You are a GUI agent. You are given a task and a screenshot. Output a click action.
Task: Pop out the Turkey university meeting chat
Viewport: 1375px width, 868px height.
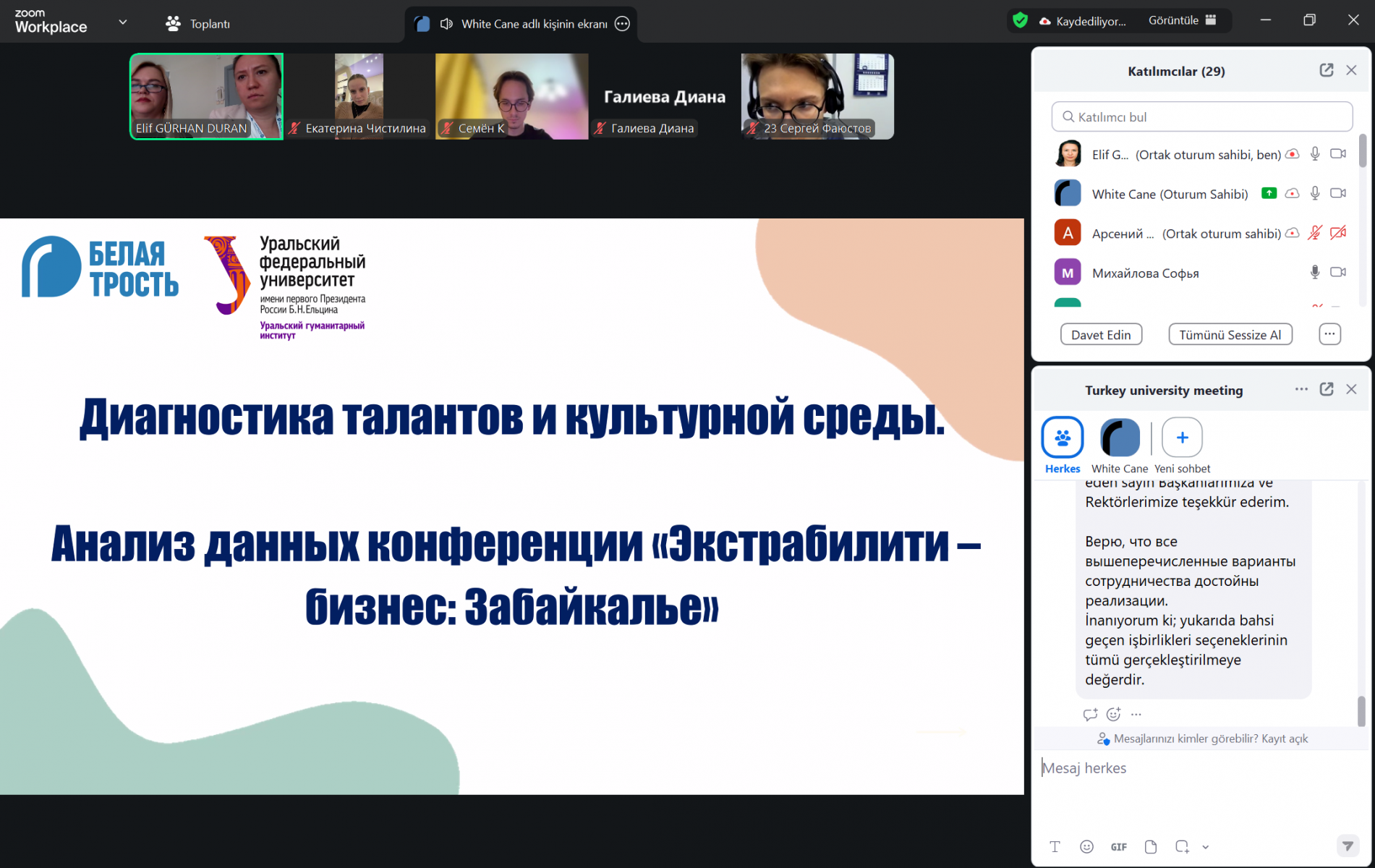pos(1326,389)
